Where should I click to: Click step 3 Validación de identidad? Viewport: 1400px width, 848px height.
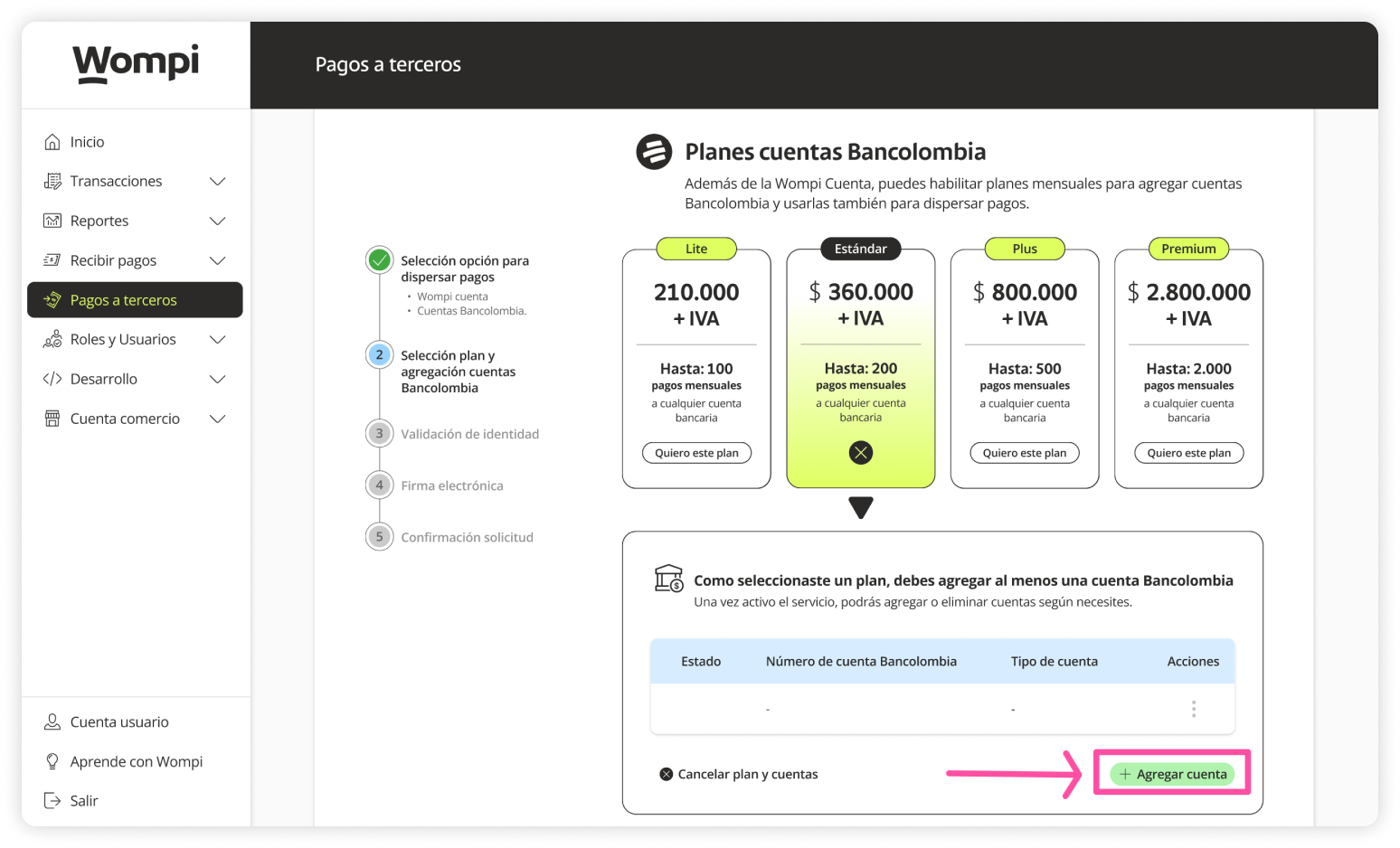469,434
